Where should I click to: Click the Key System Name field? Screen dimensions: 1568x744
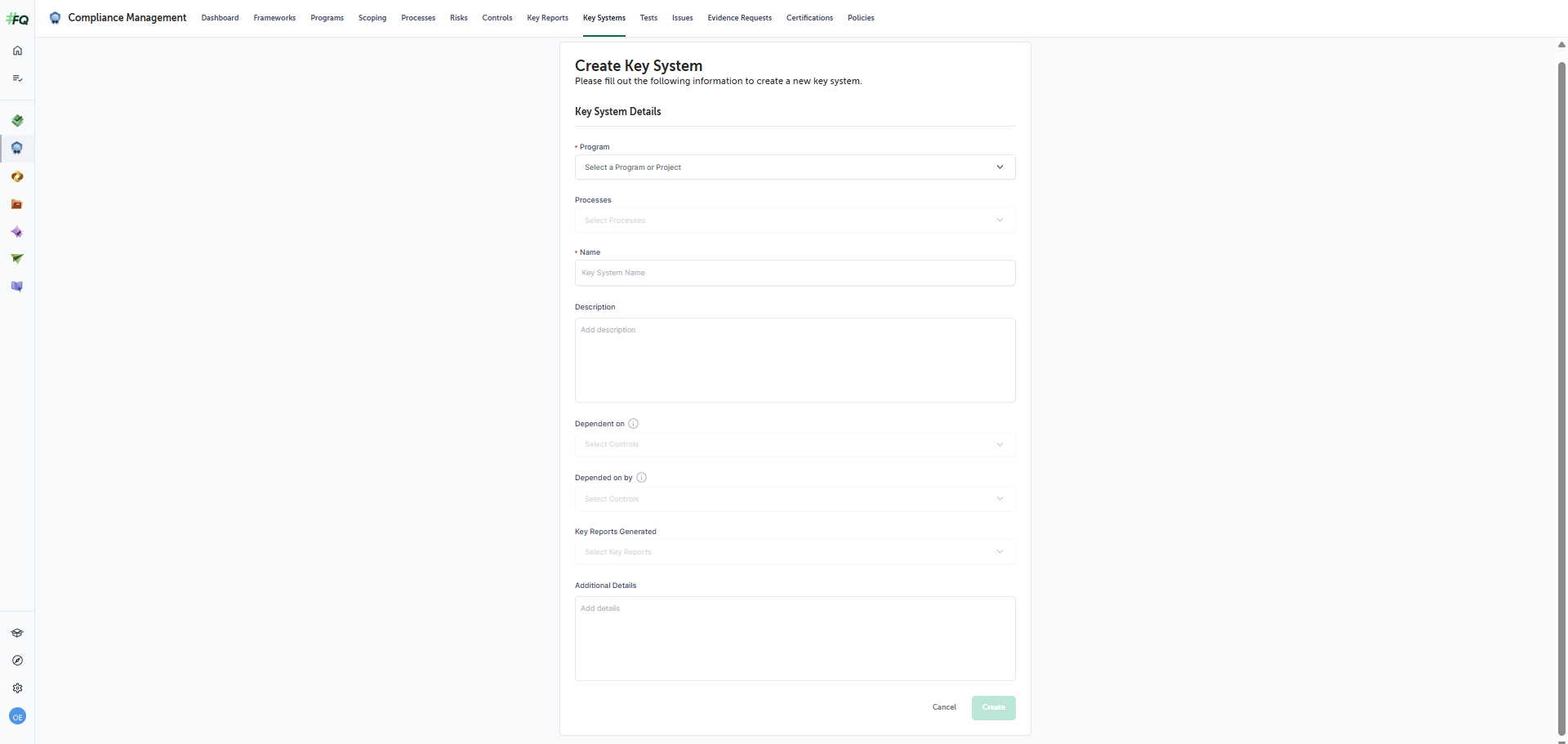click(x=794, y=273)
